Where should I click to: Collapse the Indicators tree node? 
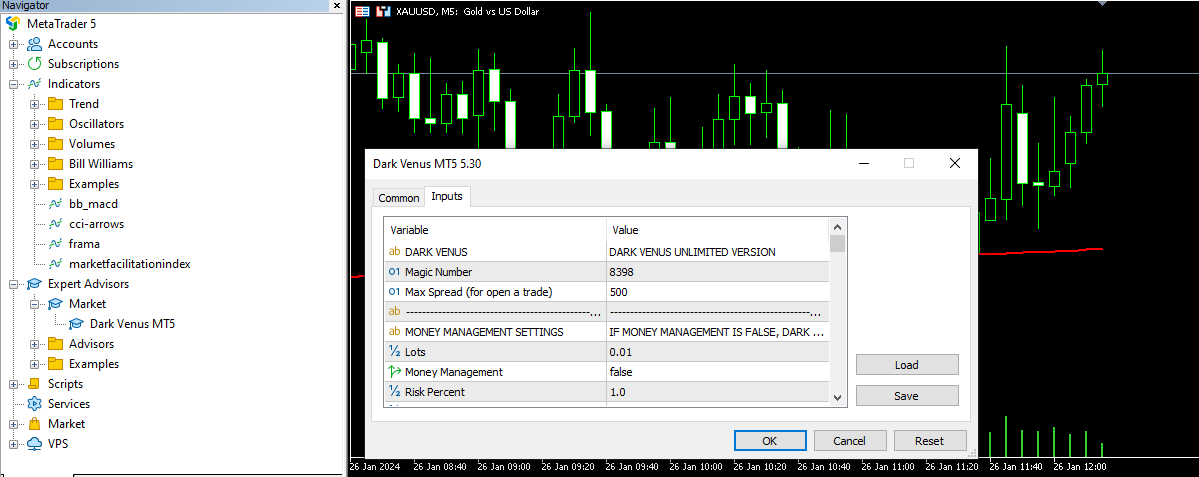(x=13, y=84)
